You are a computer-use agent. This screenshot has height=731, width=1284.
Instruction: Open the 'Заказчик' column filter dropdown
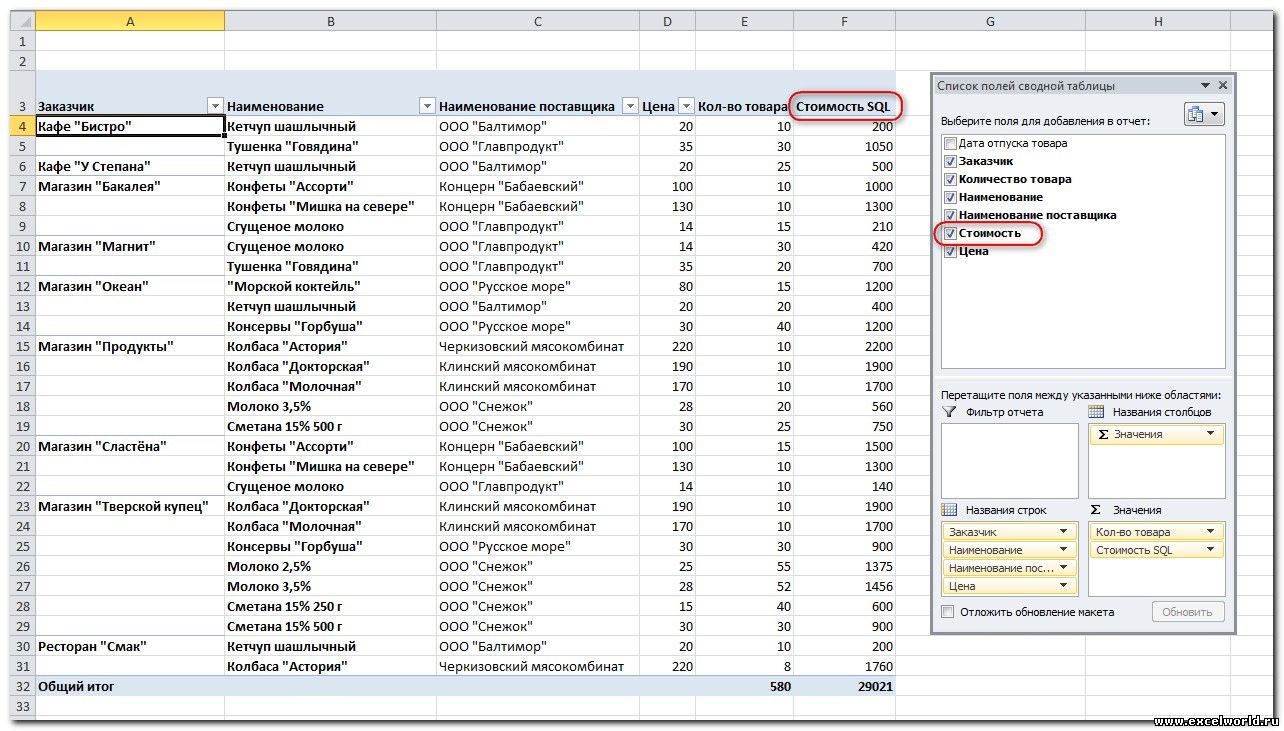(214, 106)
